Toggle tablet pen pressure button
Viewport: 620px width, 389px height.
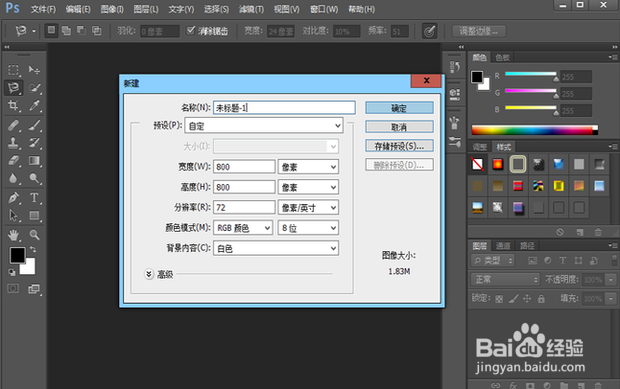[429, 31]
